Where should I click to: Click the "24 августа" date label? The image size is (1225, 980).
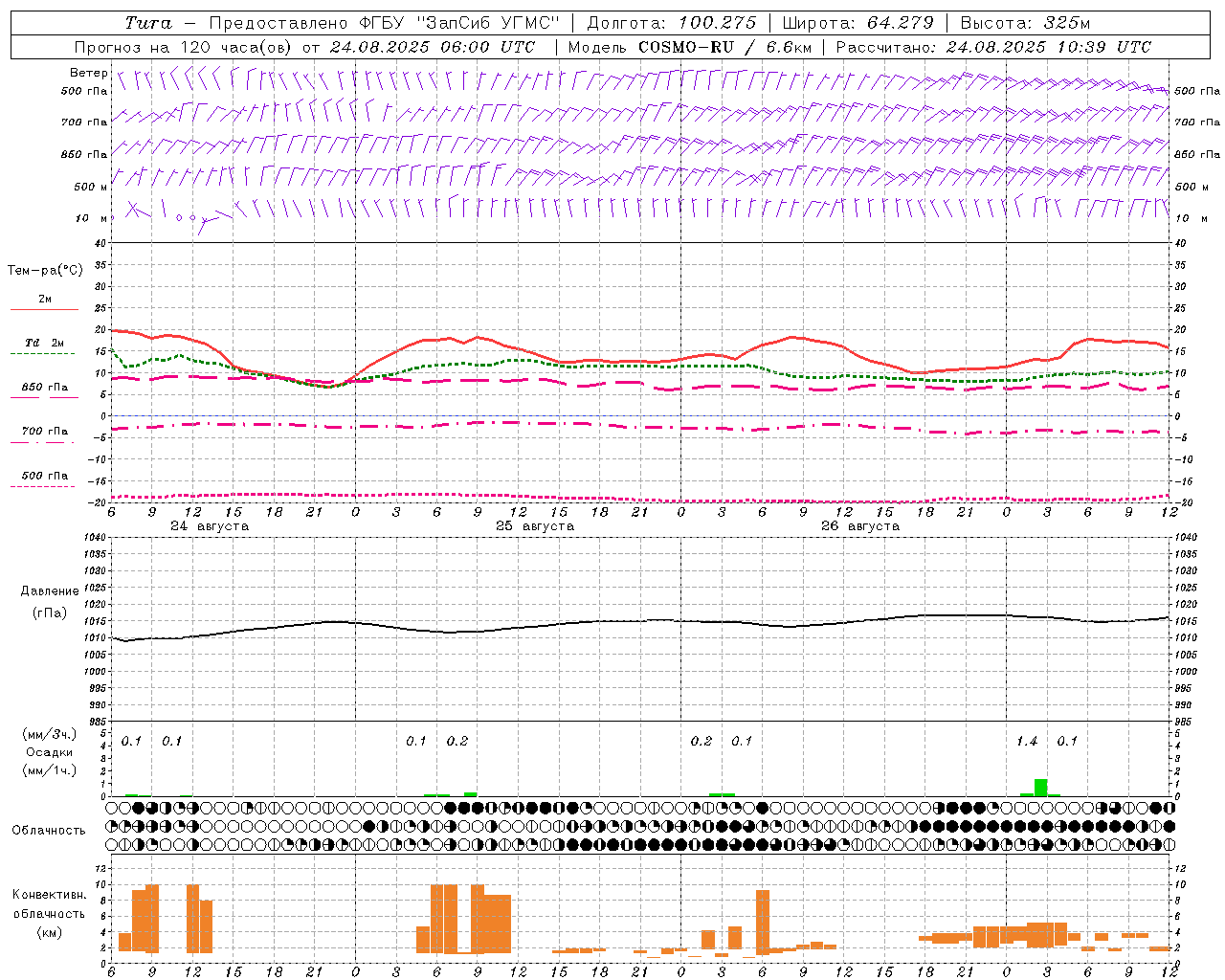[210, 526]
